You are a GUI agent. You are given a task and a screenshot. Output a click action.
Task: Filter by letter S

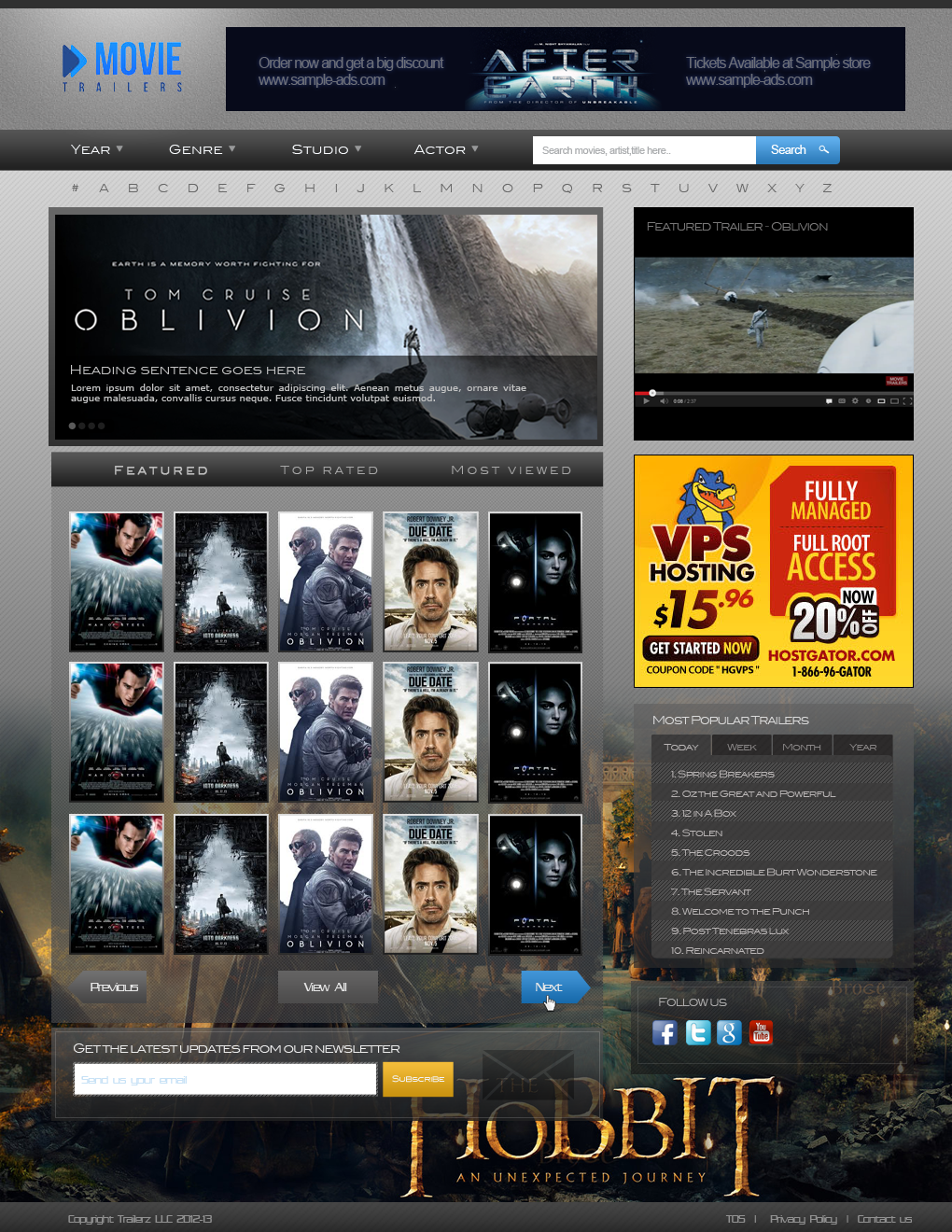coord(626,188)
